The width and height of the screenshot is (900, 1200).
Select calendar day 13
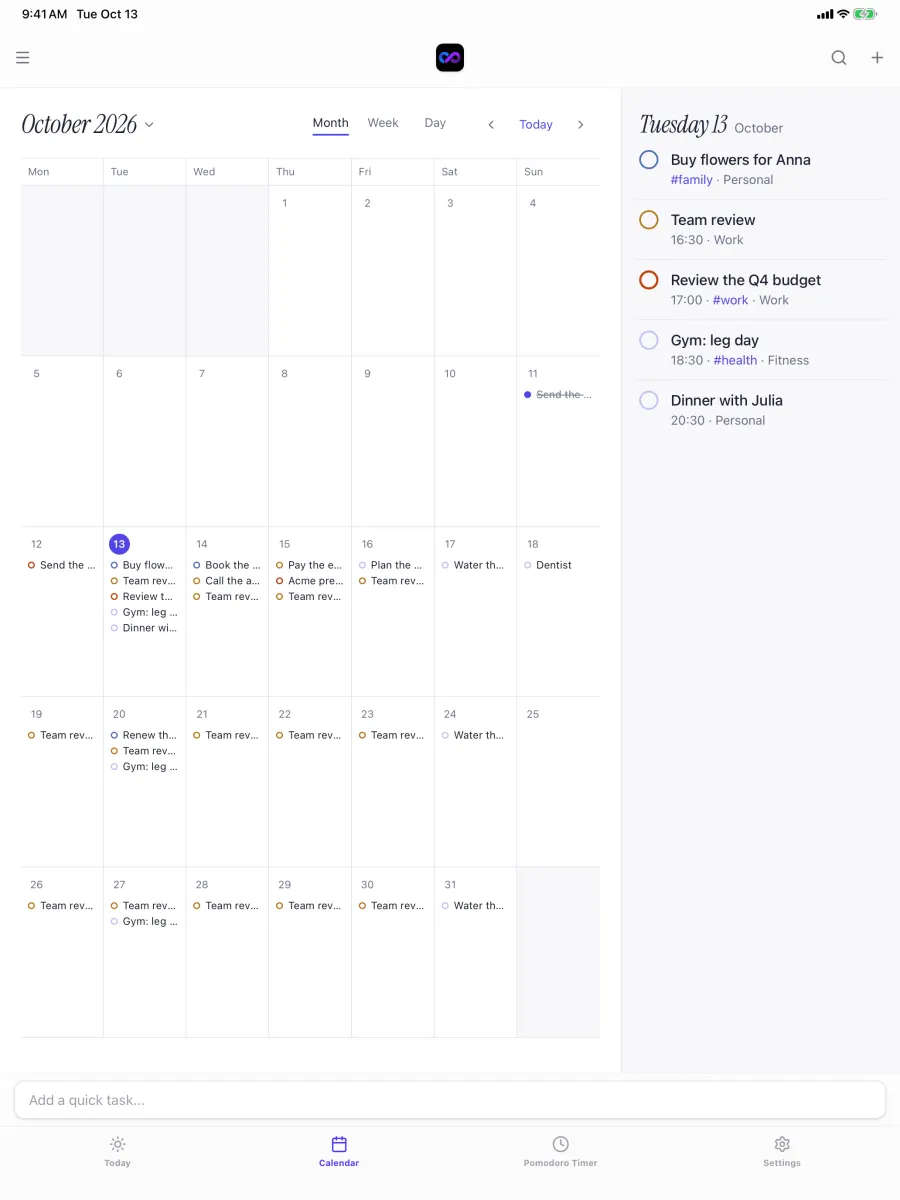[x=119, y=544]
